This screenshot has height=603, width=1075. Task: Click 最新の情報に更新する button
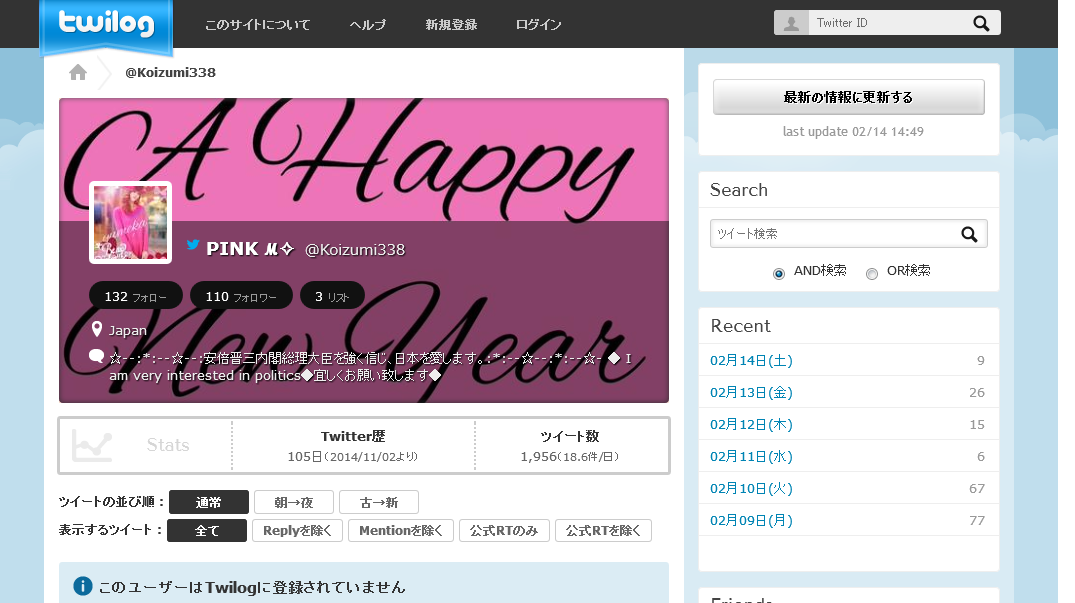click(x=849, y=97)
